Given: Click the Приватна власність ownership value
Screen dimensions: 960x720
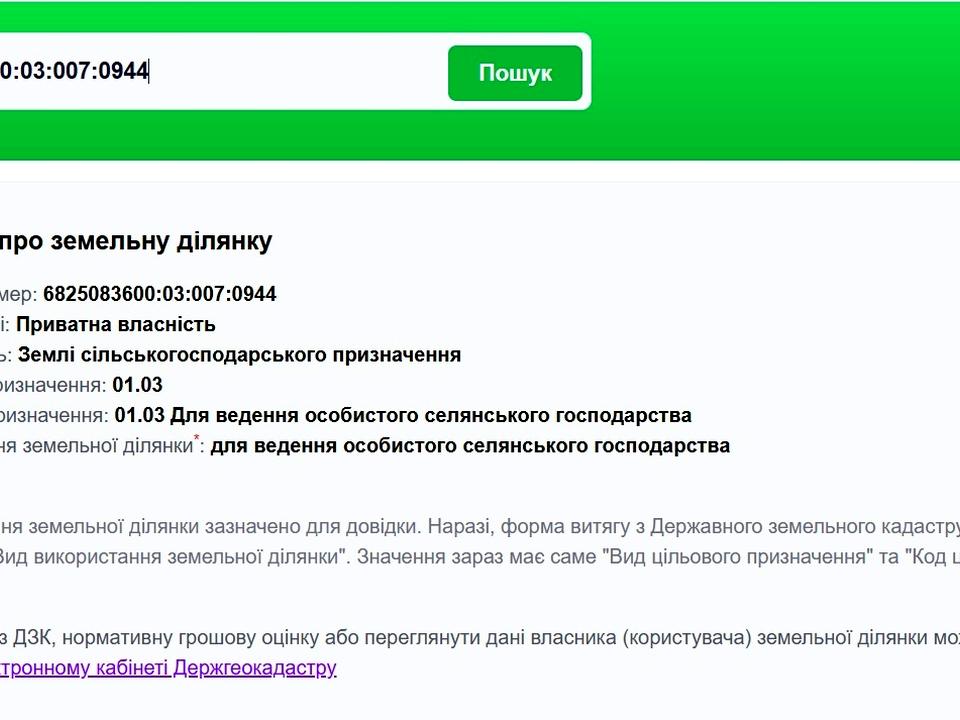Looking at the screenshot, I should [115, 324].
